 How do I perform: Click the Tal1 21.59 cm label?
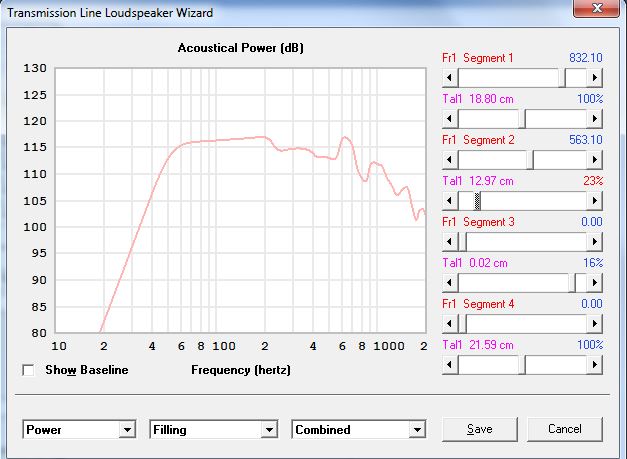[x=478, y=345]
